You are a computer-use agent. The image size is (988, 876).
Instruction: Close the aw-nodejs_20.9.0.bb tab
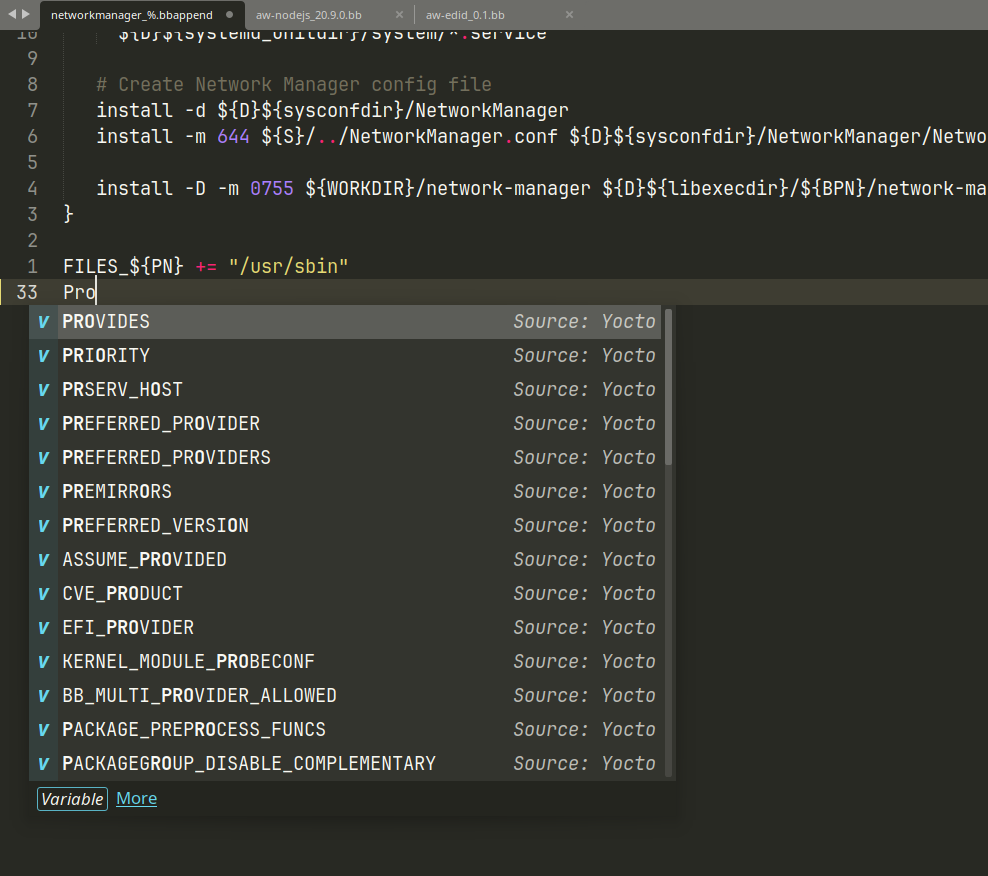coord(399,14)
